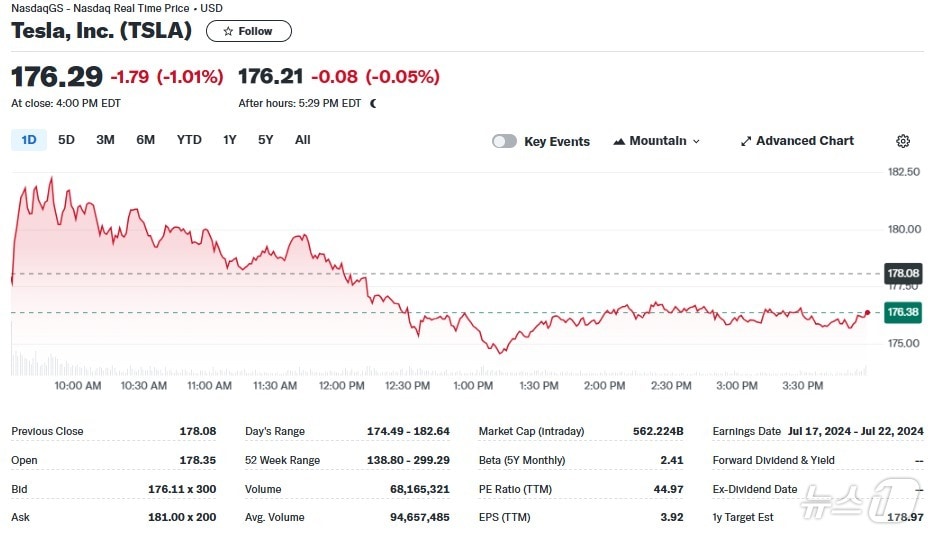This screenshot has width=930, height=535.
Task: Click the star icon in Follow button
Action: [x=228, y=31]
